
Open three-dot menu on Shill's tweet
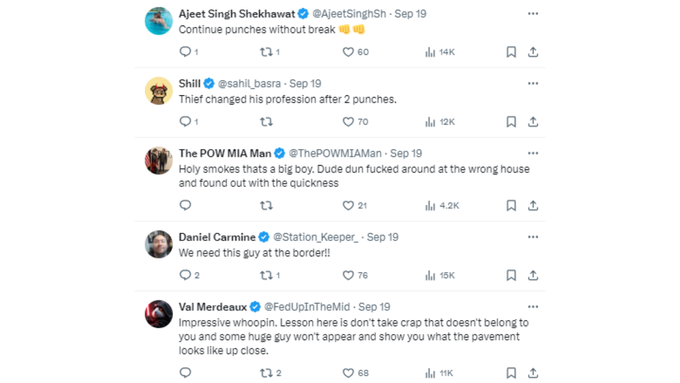pos(533,83)
